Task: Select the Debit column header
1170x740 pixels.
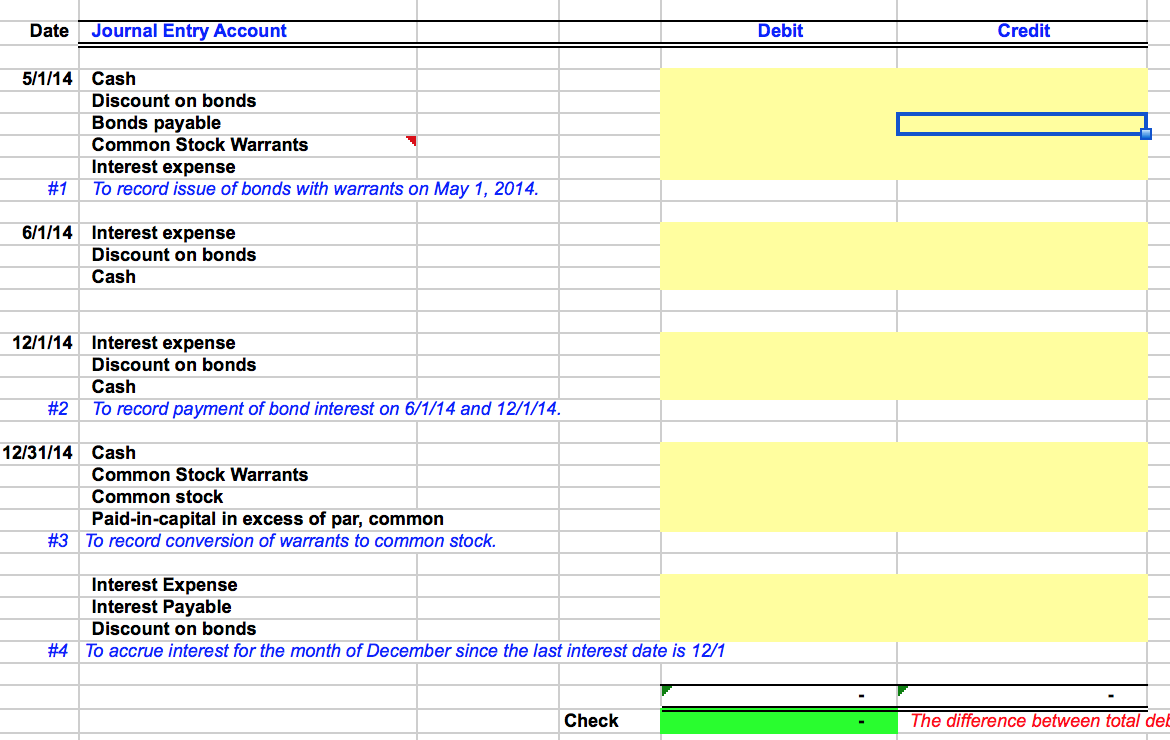Action: (780, 31)
